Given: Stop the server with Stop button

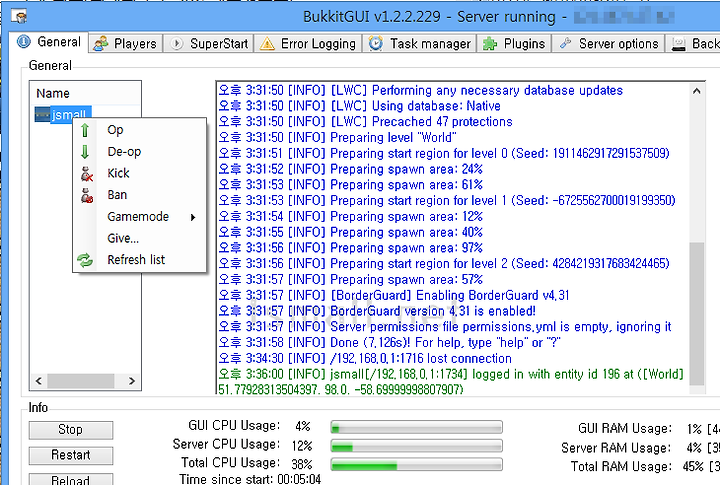Looking at the screenshot, I should click(x=71, y=430).
